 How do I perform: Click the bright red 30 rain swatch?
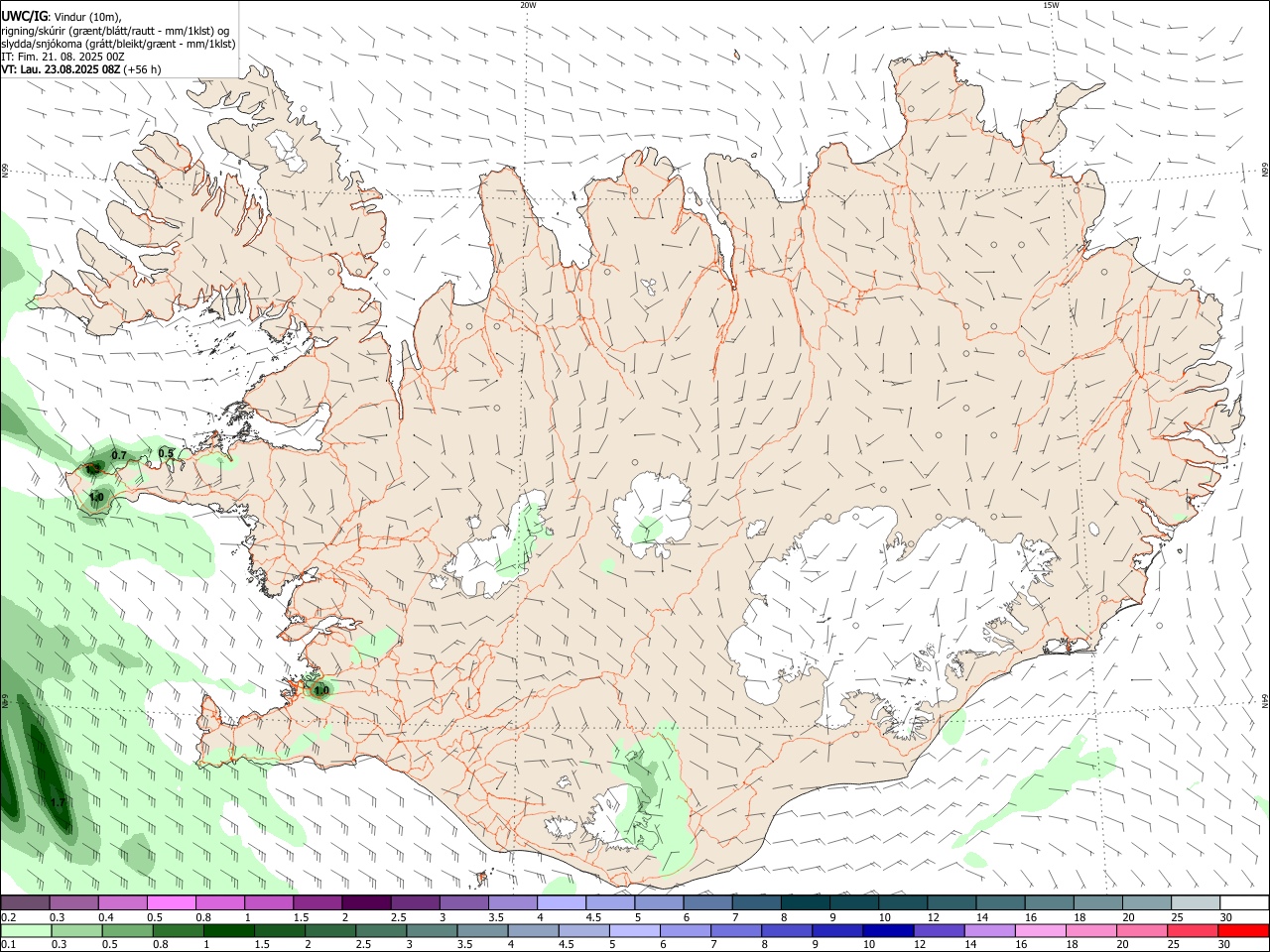(x=1242, y=931)
